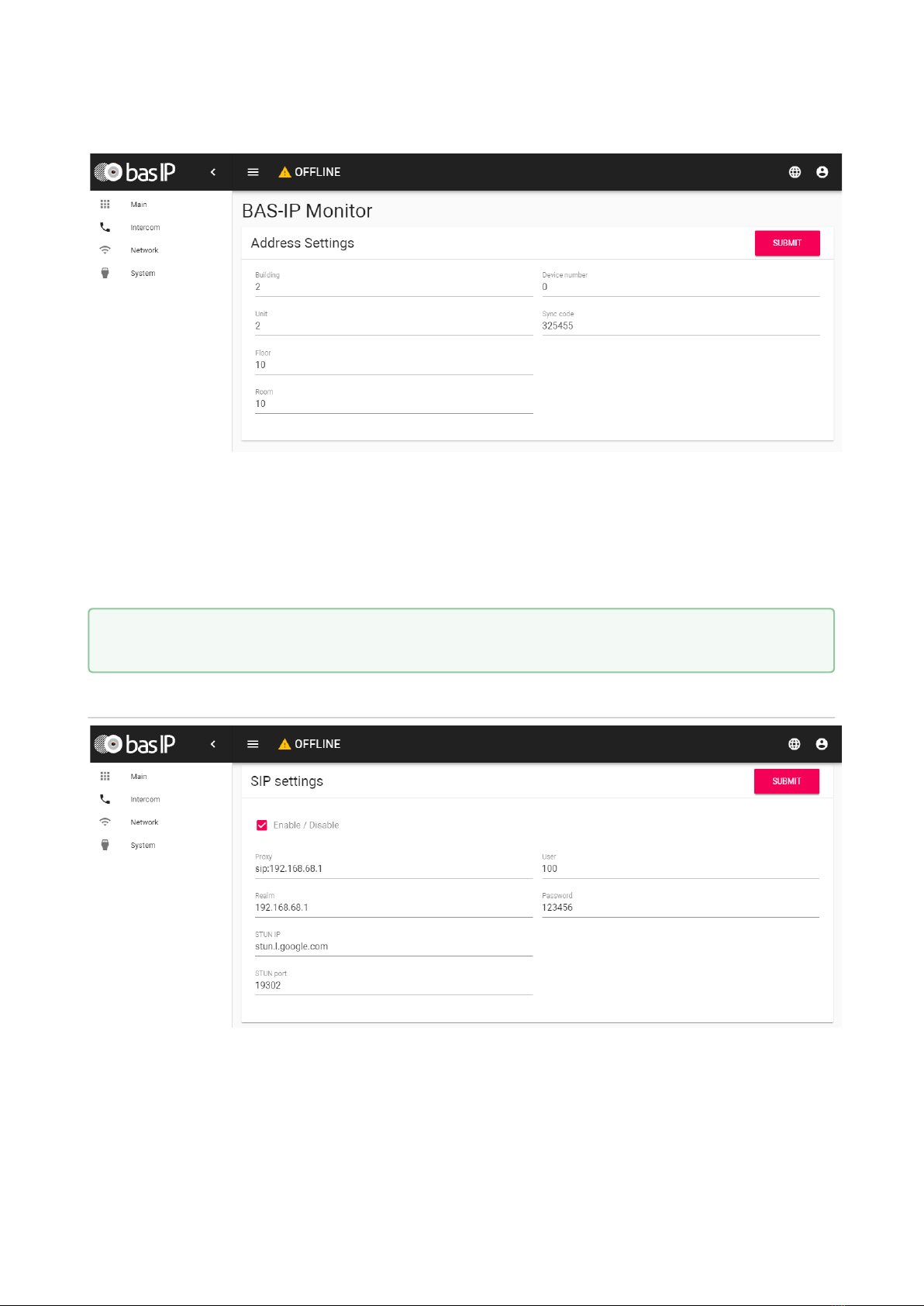Click the hamburger menu icon in top panel
The width and height of the screenshot is (924, 1306).
pos(253,172)
